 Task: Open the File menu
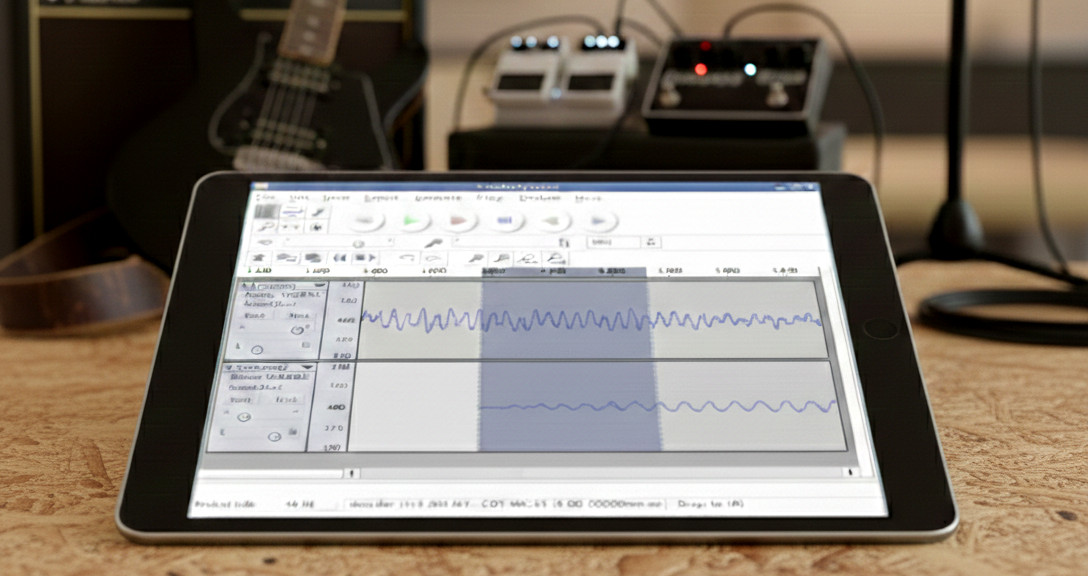262,197
